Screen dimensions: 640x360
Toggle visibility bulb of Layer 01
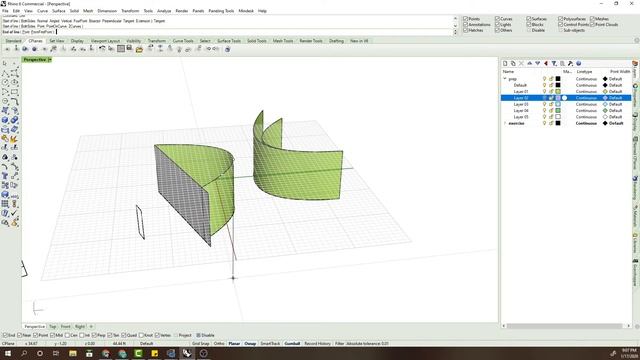[544, 91]
